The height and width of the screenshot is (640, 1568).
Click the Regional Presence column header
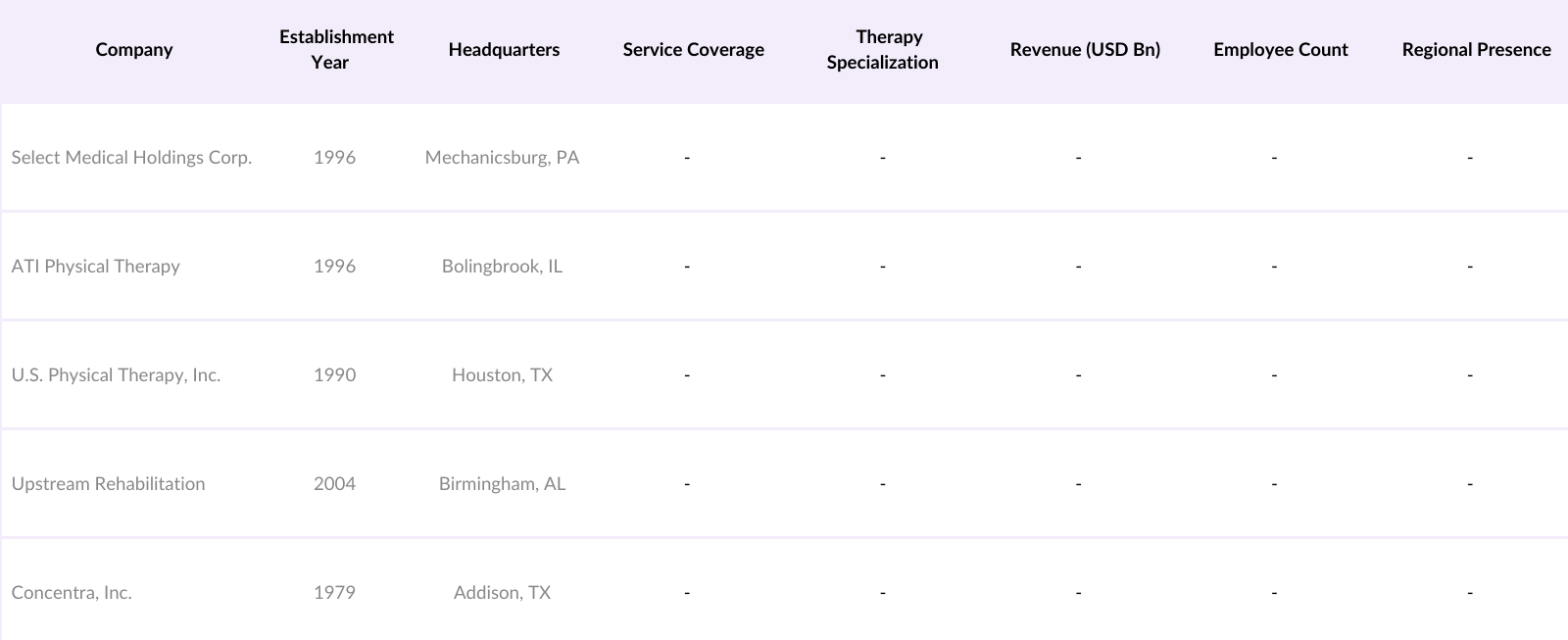(1476, 50)
